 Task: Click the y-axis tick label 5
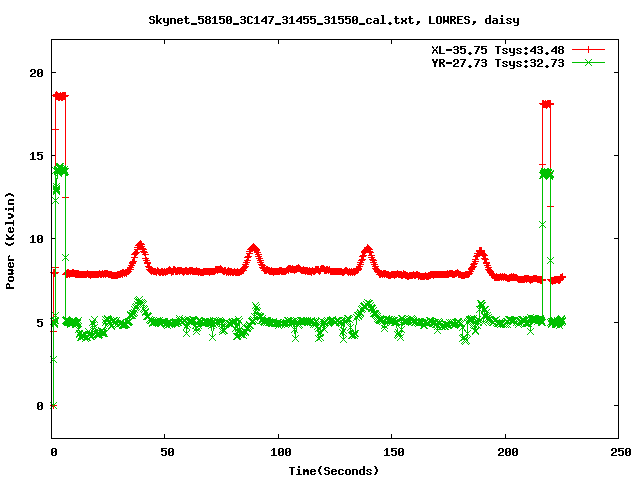(40, 323)
